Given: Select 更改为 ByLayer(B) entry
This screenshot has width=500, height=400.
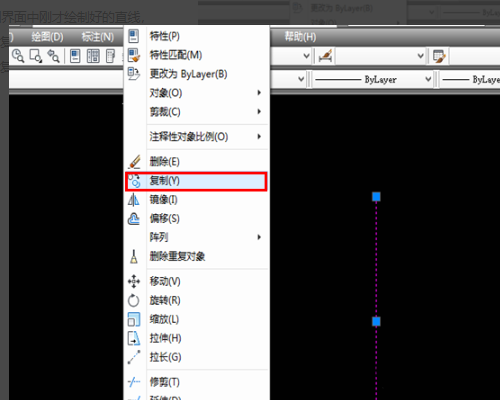Looking at the screenshot, I should pyautogui.click(x=197, y=74).
